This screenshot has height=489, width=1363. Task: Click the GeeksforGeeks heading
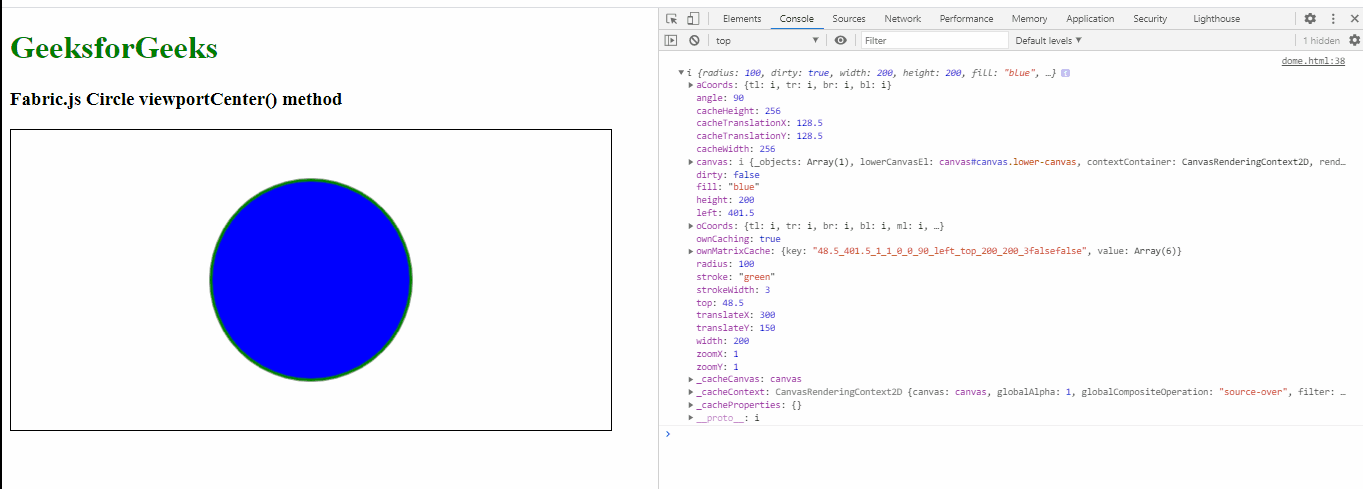(x=114, y=48)
